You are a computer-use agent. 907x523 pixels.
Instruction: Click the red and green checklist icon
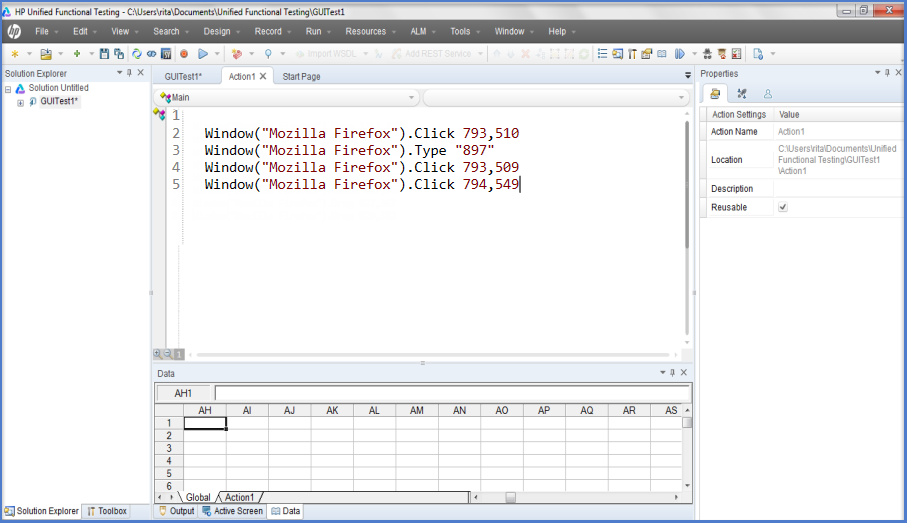coord(736,54)
